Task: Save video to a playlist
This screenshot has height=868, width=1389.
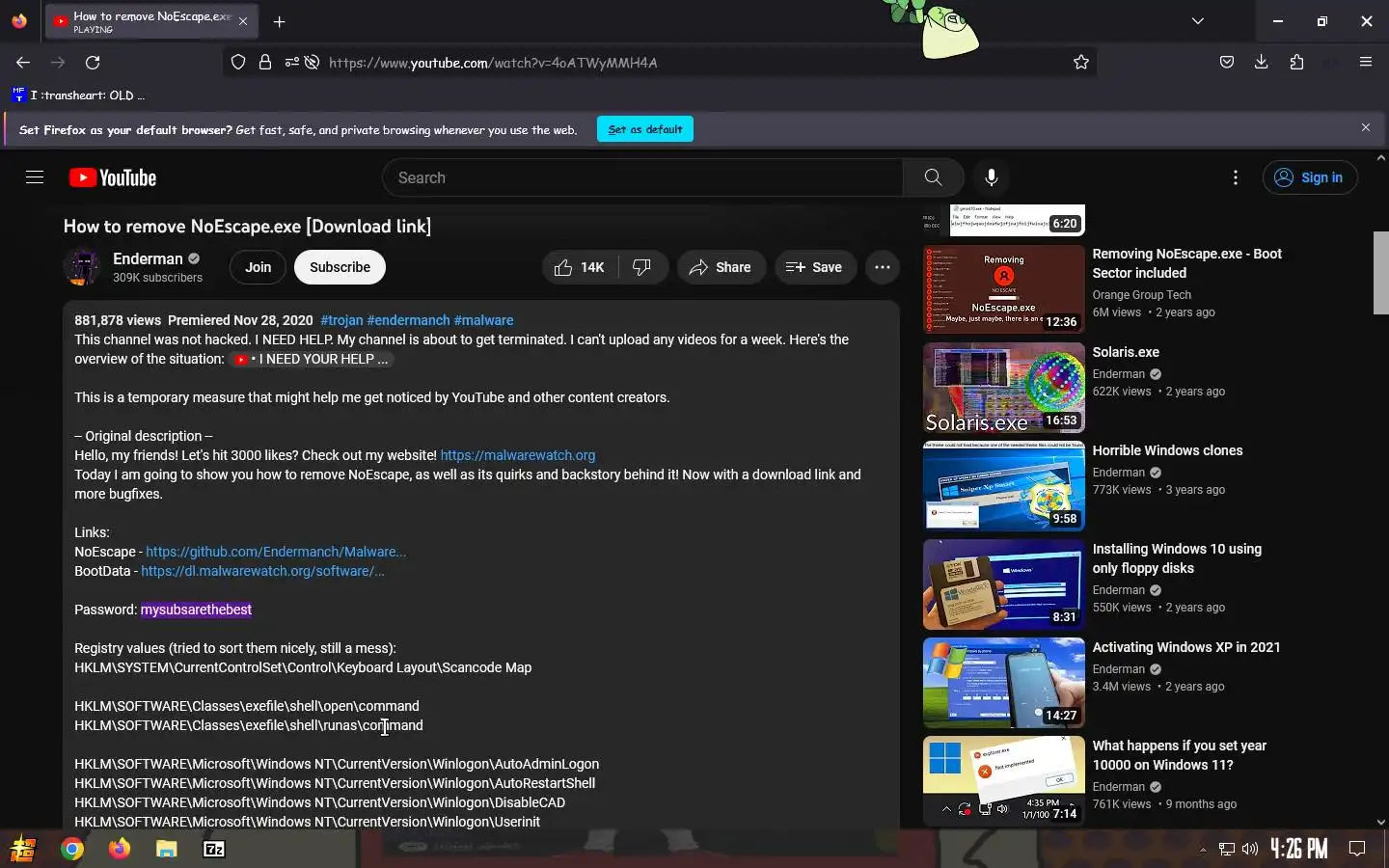Action: click(x=815, y=267)
